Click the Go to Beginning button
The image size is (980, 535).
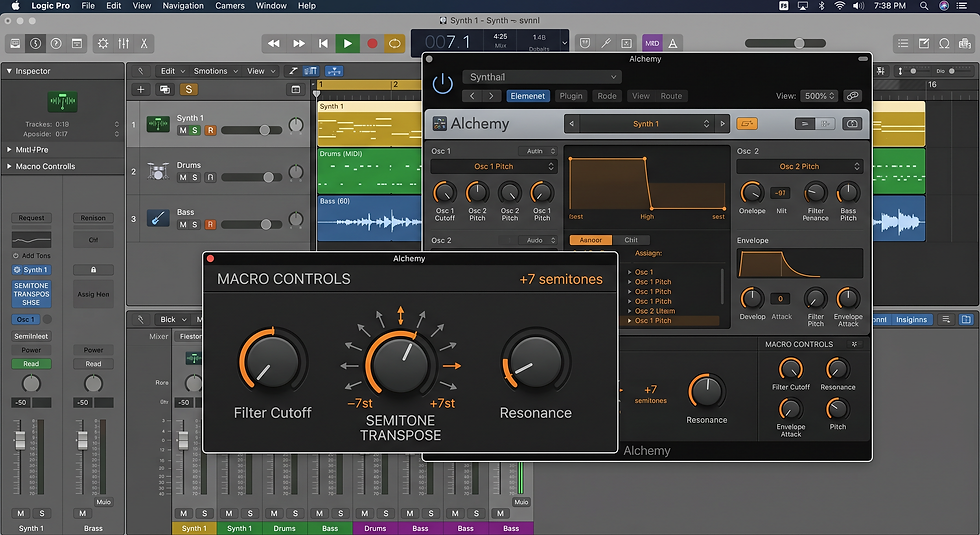[323, 44]
